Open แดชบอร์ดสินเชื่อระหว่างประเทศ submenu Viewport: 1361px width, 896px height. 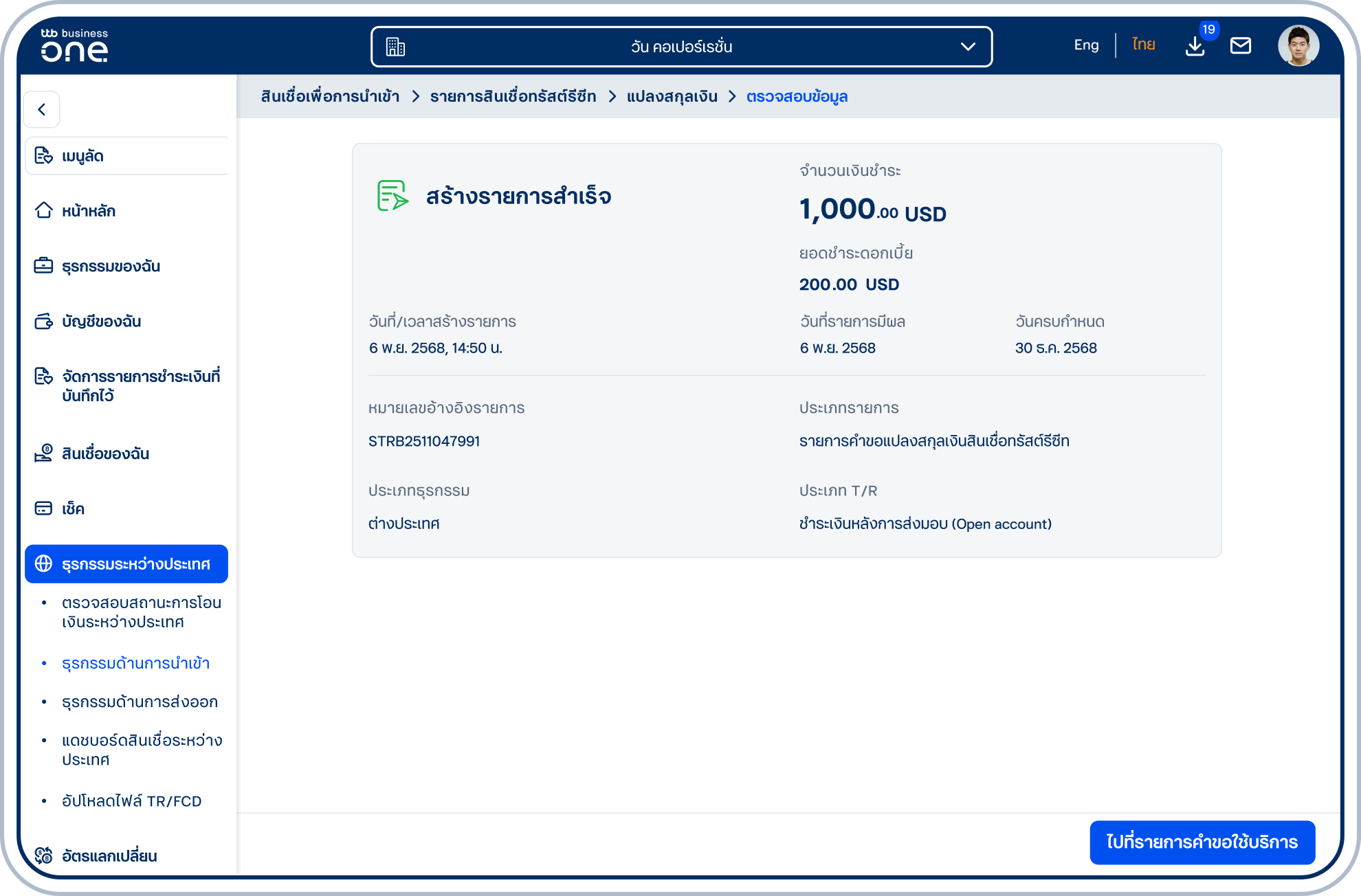point(142,750)
